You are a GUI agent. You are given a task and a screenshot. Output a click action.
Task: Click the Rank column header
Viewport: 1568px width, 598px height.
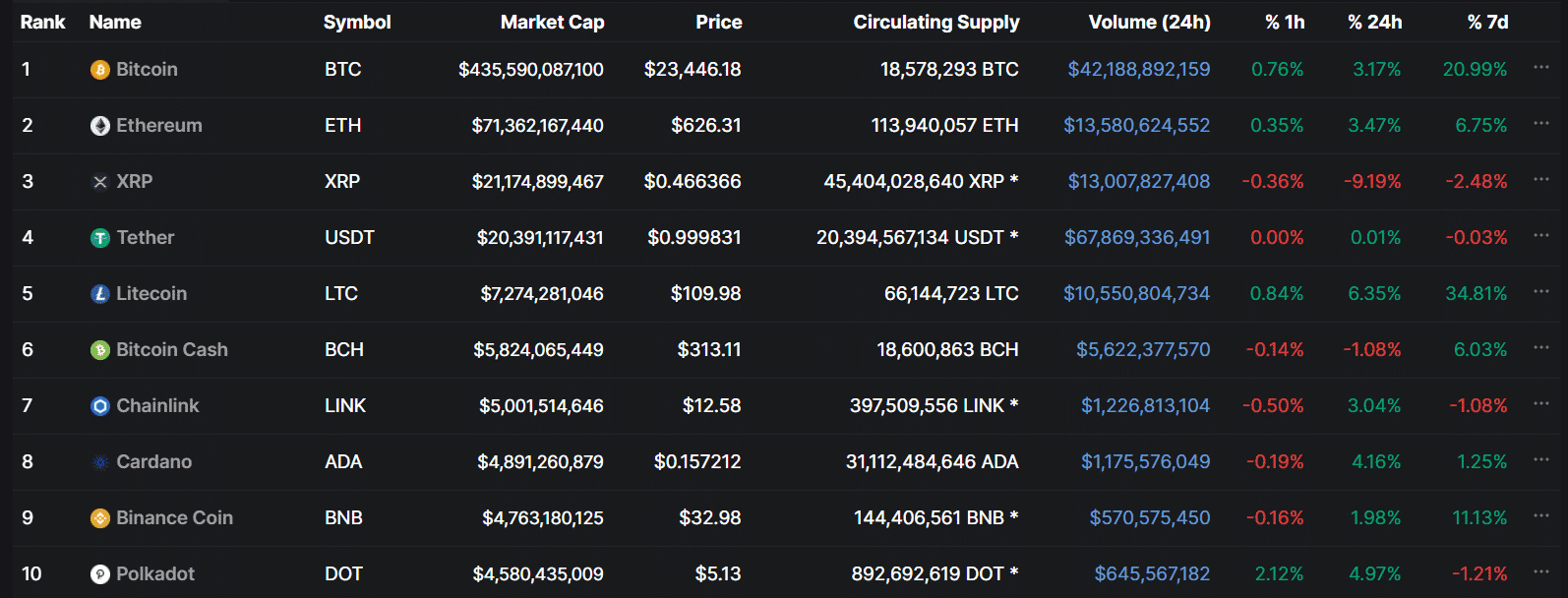(x=42, y=22)
